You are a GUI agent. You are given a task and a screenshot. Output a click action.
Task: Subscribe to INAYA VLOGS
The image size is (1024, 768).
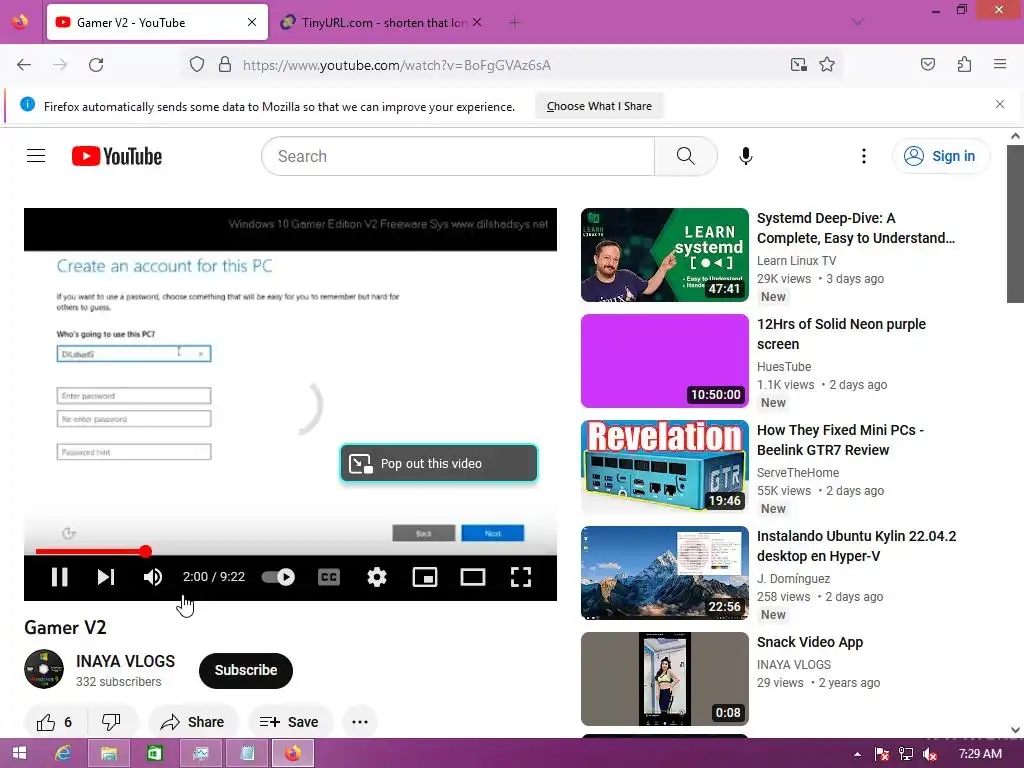pyautogui.click(x=246, y=670)
